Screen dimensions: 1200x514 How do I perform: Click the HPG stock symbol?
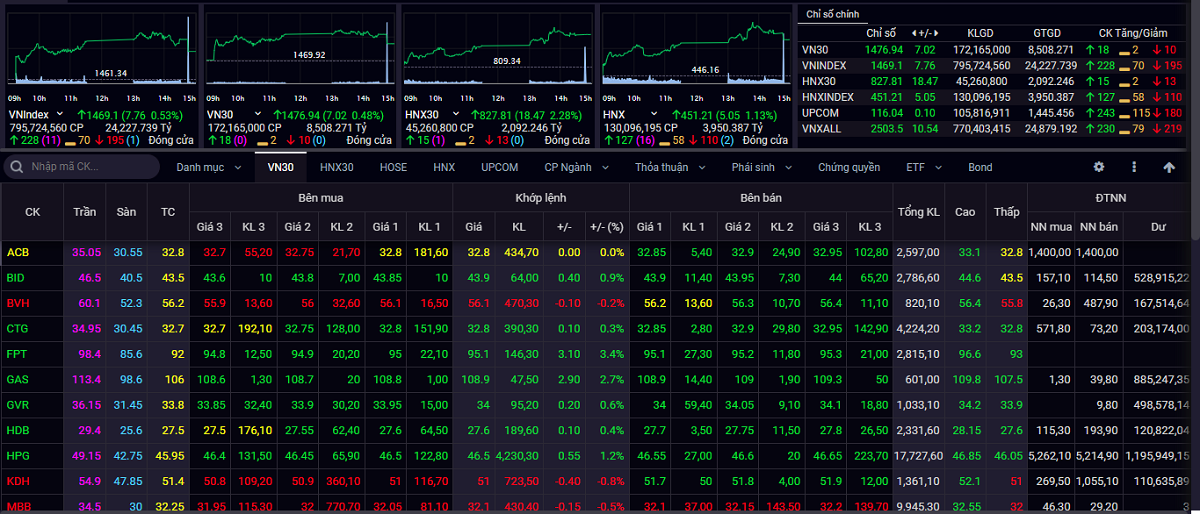pyautogui.click(x=17, y=454)
